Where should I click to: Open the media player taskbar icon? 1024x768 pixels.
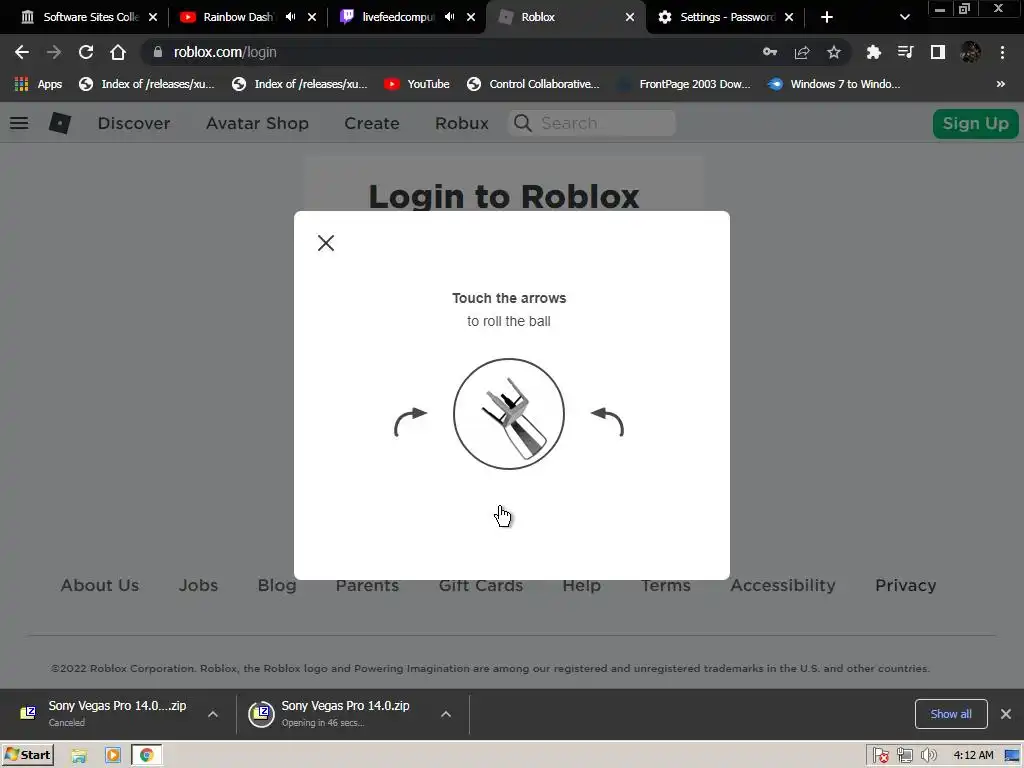pyautogui.click(x=112, y=756)
